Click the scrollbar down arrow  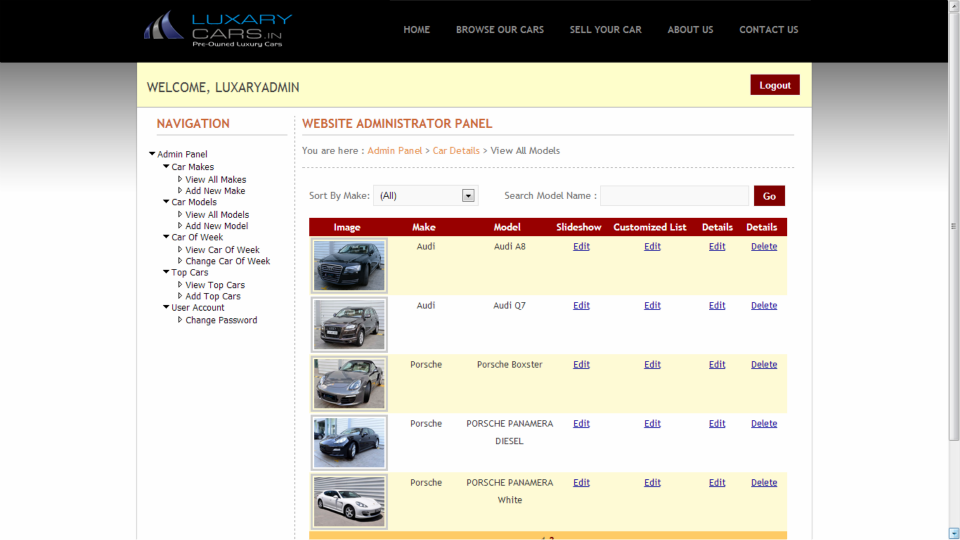954,533
